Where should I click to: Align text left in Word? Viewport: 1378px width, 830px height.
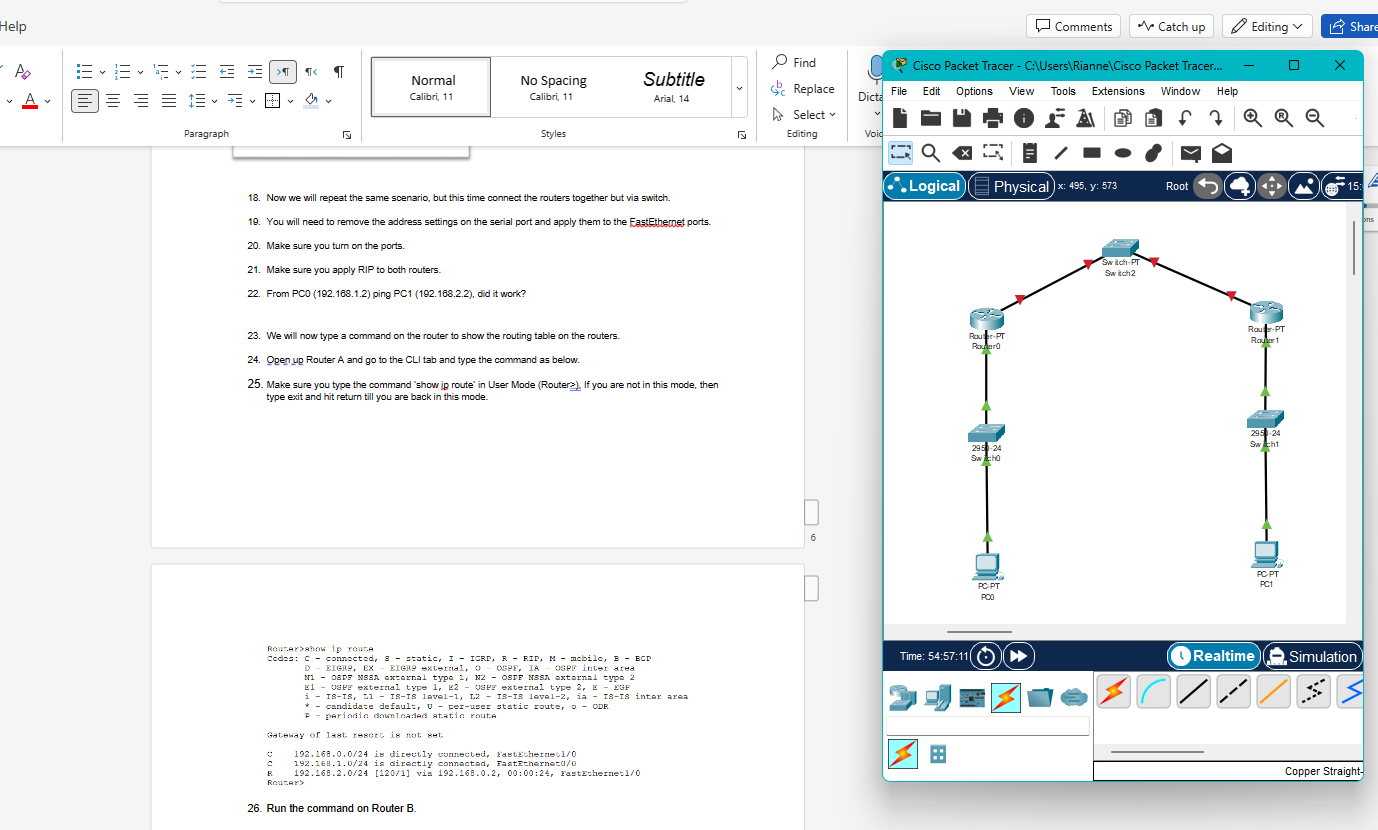85,100
